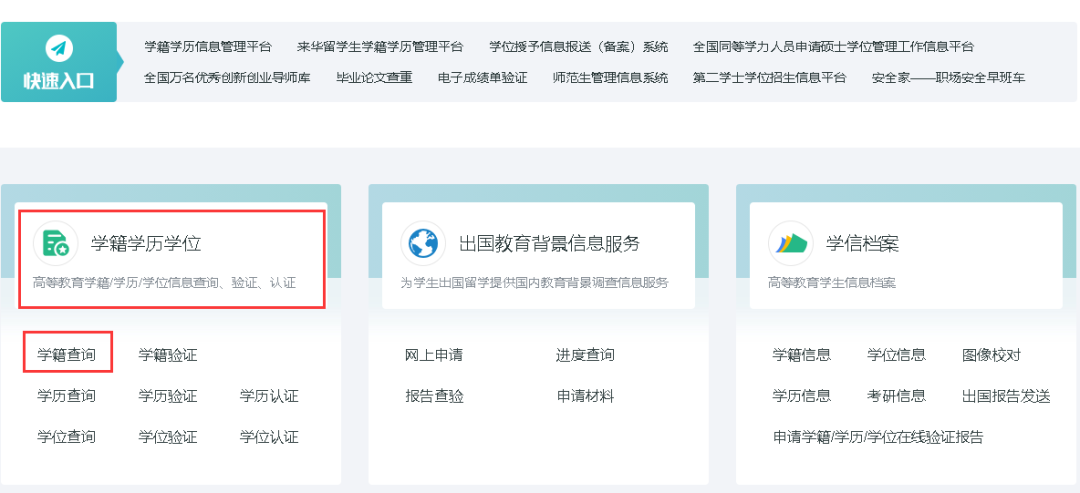Click the 快速入口 label
Viewport: 1080px width, 493px height.
pos(59,81)
